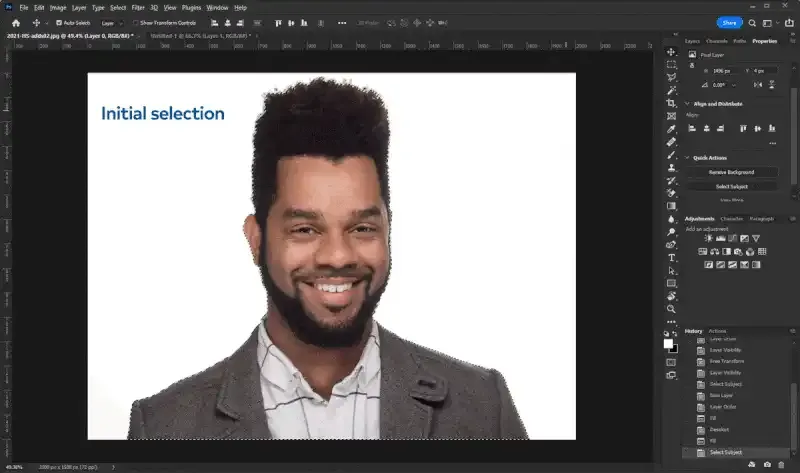Collapse the Align and Distribute section
Viewport: 800px width, 473px height.
[687, 103]
